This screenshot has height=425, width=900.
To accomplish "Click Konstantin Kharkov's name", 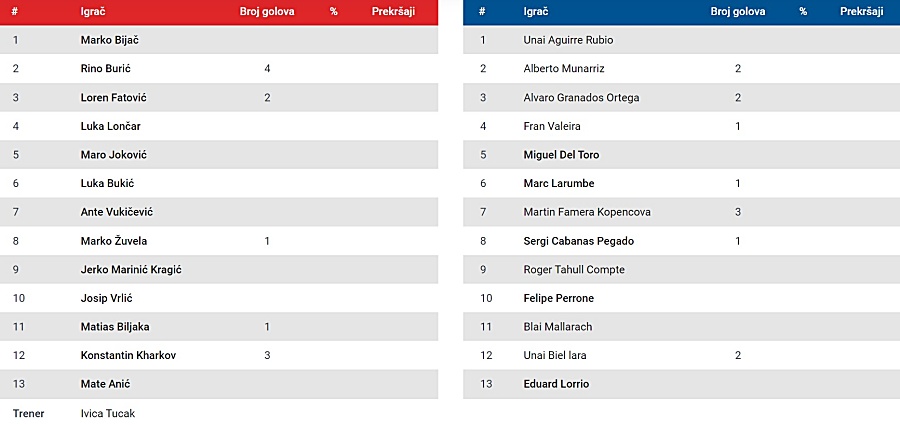I will point(128,356).
